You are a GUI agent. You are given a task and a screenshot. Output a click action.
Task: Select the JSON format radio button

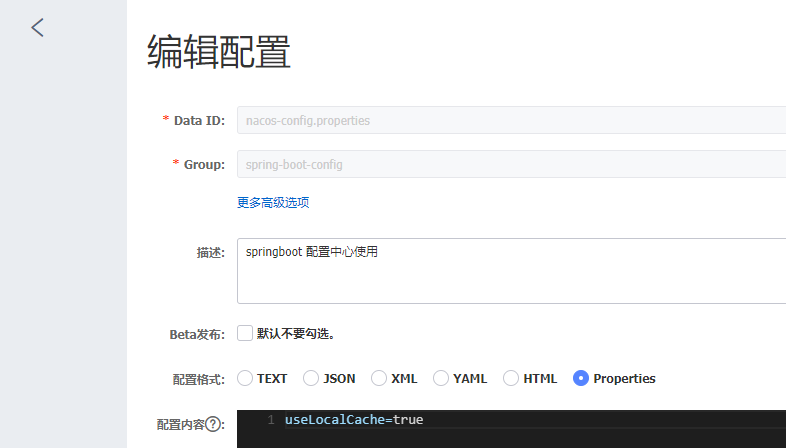[311, 378]
